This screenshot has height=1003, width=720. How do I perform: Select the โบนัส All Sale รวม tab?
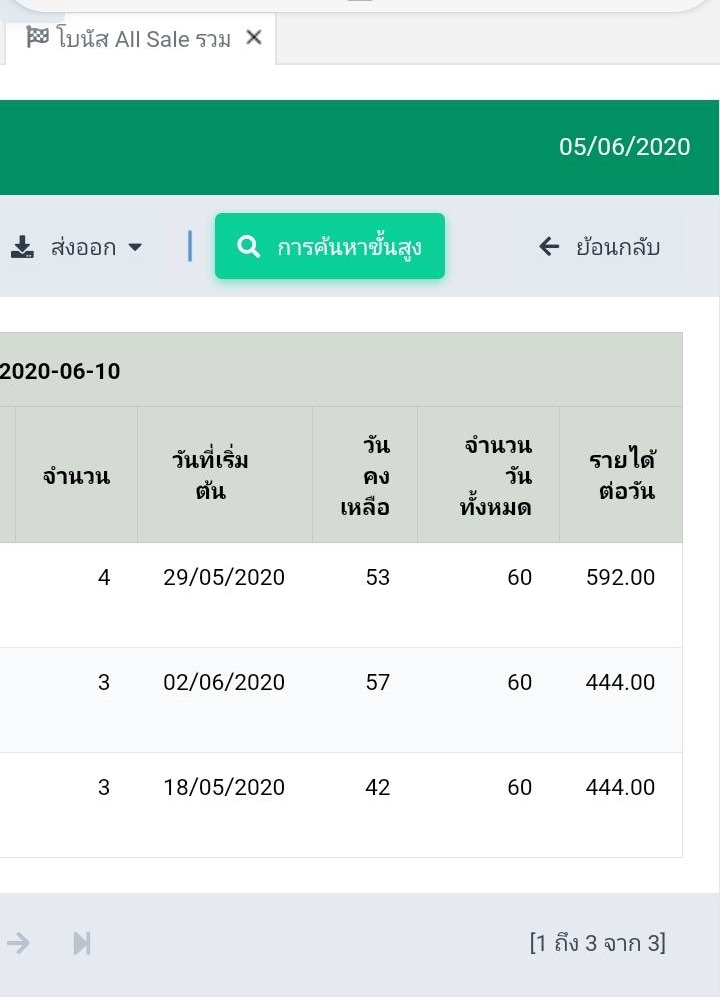141,38
